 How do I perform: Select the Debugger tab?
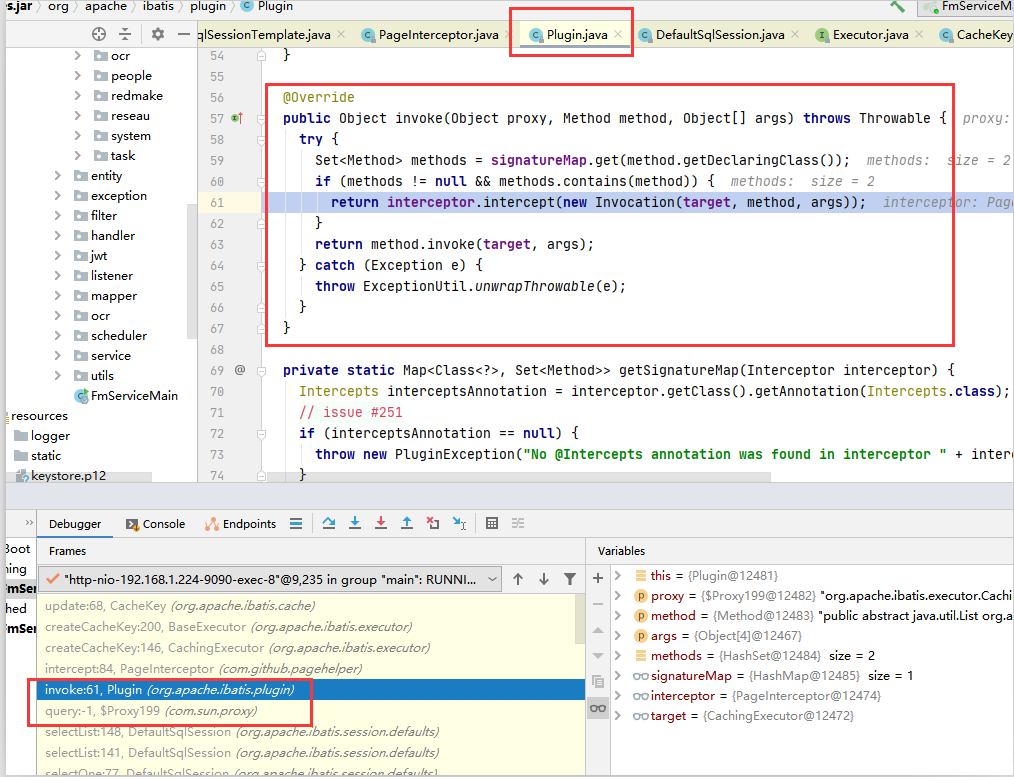pos(75,524)
